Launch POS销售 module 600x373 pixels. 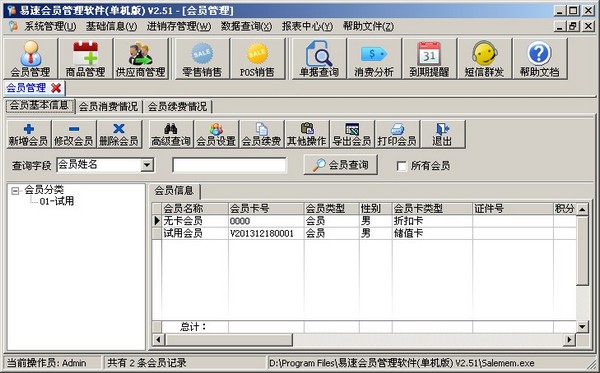257,59
